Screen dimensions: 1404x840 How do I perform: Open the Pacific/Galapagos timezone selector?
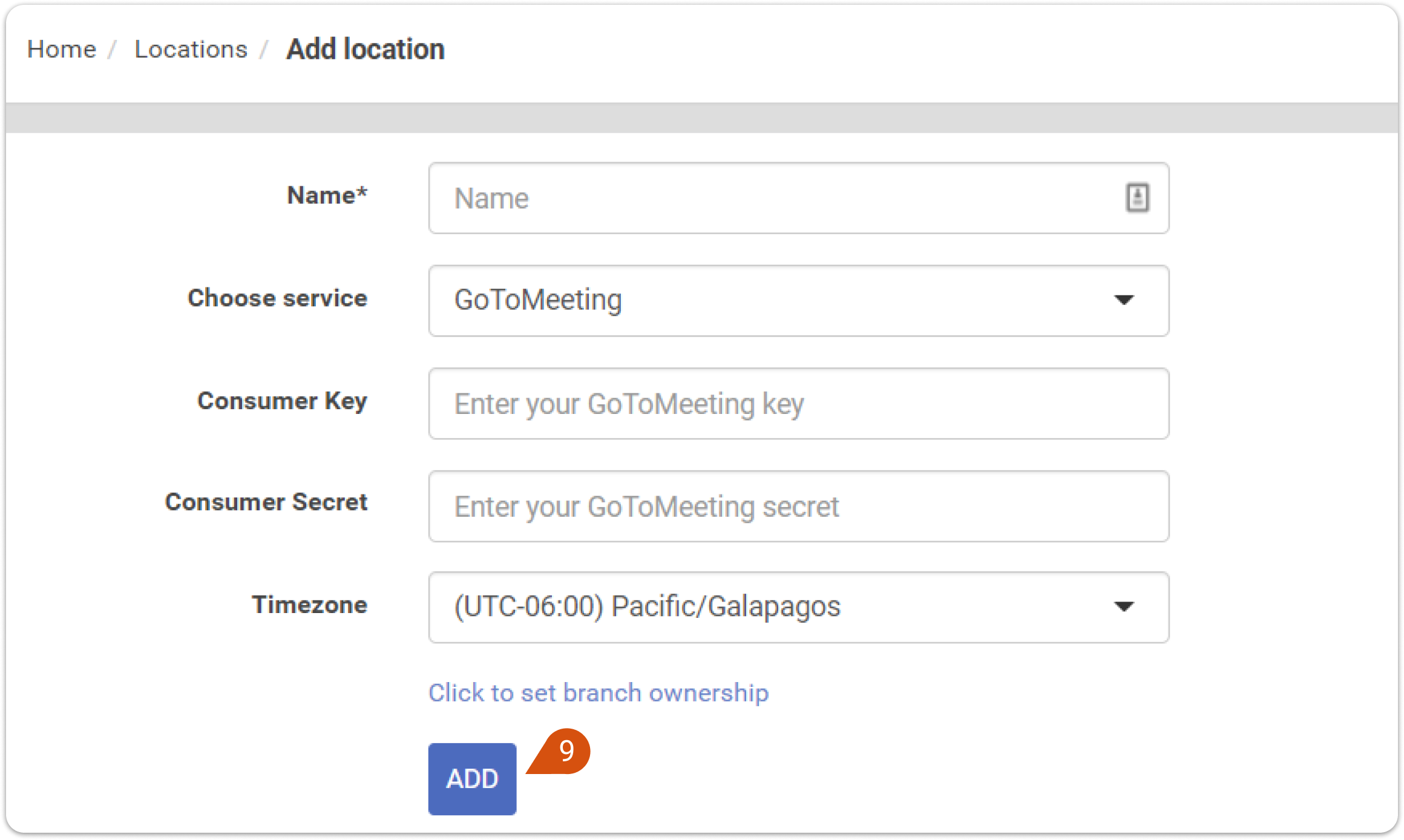pos(799,607)
